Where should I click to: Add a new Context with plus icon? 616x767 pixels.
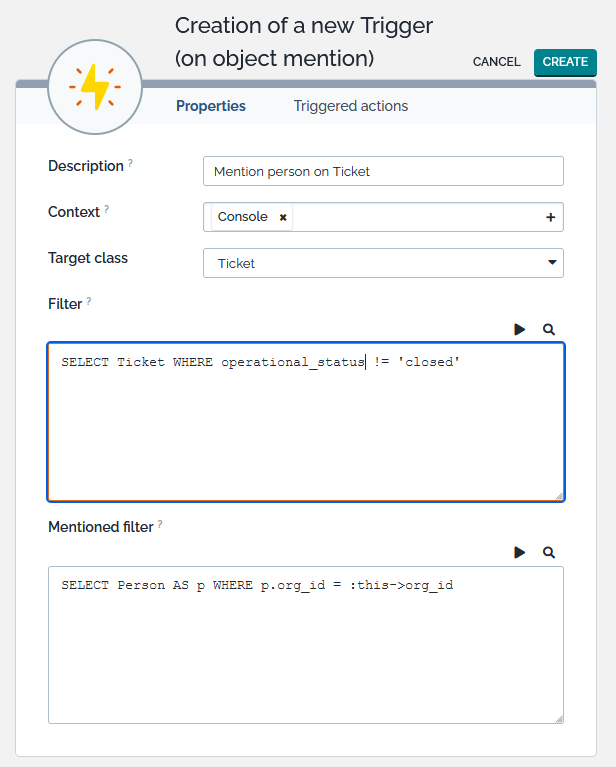coord(550,217)
